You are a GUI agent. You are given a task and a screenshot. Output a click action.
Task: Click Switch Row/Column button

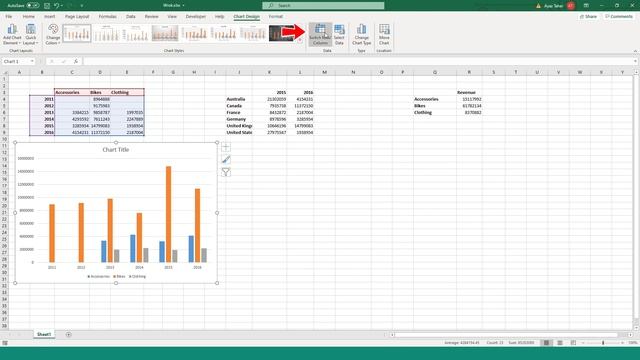coord(320,35)
